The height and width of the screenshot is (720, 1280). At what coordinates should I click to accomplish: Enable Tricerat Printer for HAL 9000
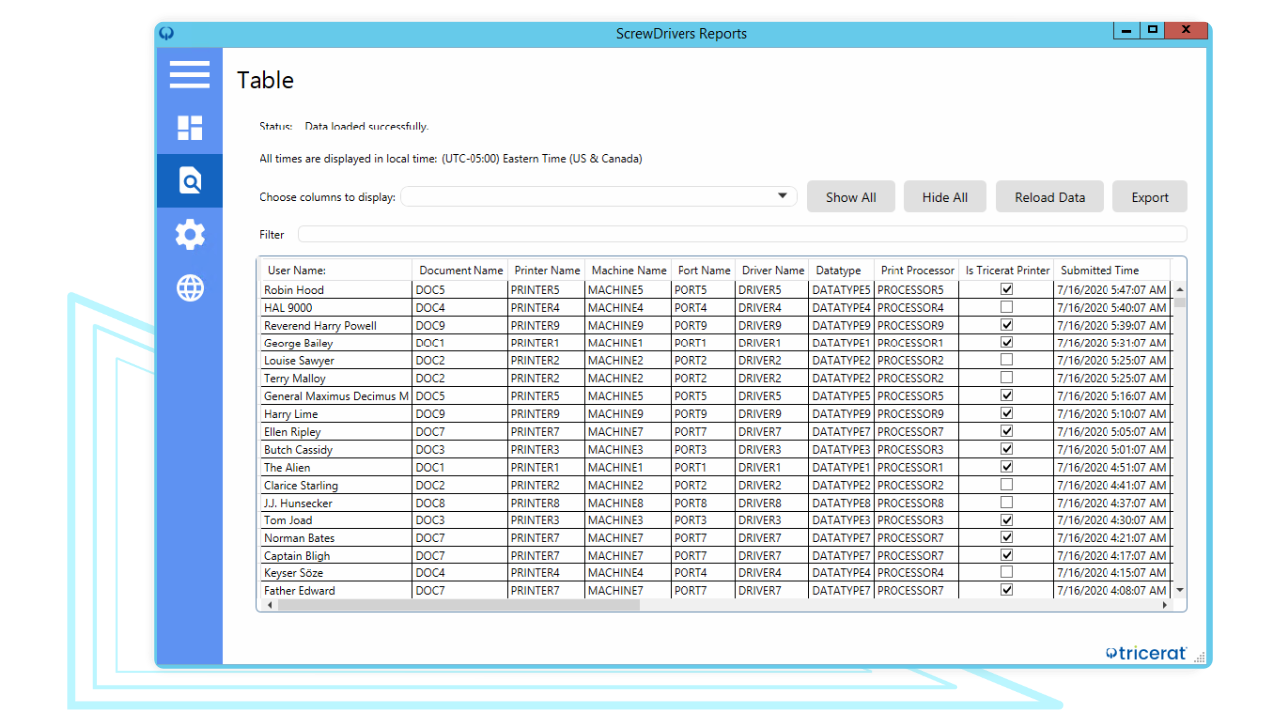coord(1006,306)
